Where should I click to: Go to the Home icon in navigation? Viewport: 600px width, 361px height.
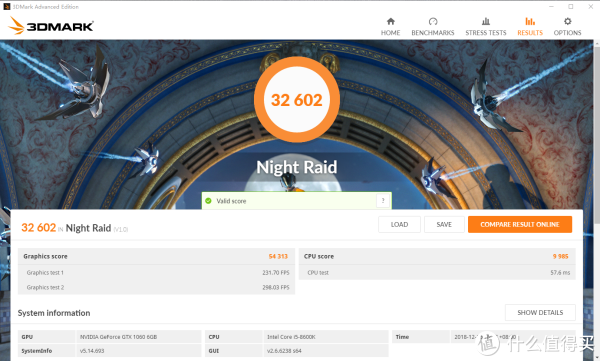point(390,21)
